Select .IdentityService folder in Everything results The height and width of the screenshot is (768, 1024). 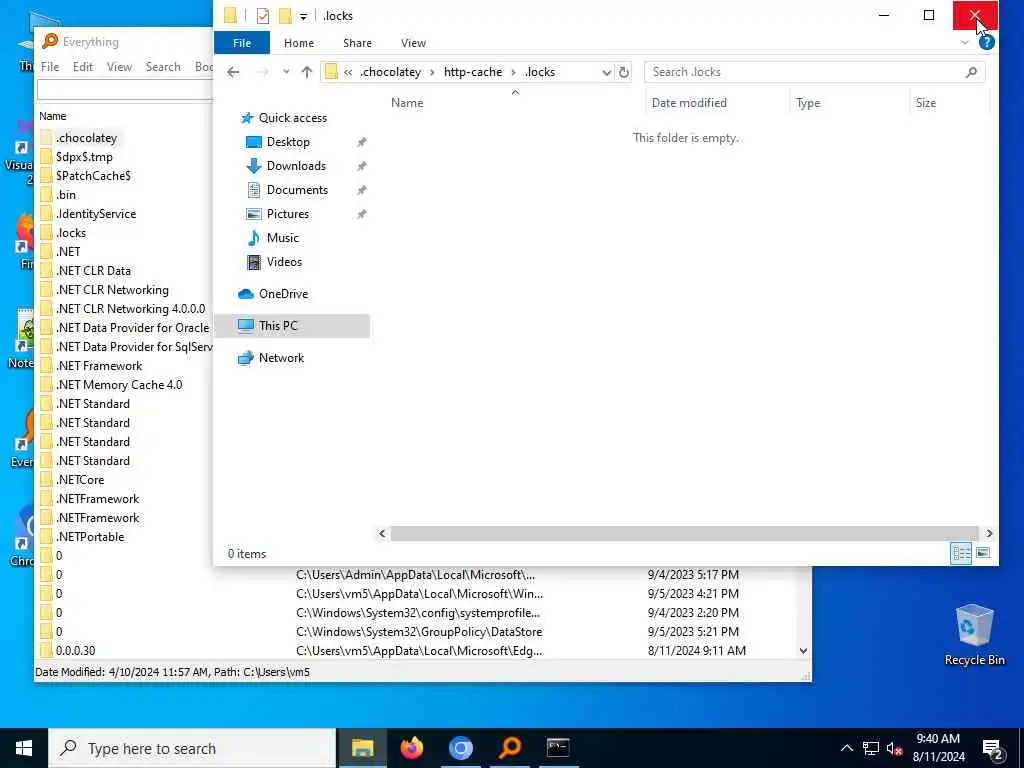tap(95, 214)
